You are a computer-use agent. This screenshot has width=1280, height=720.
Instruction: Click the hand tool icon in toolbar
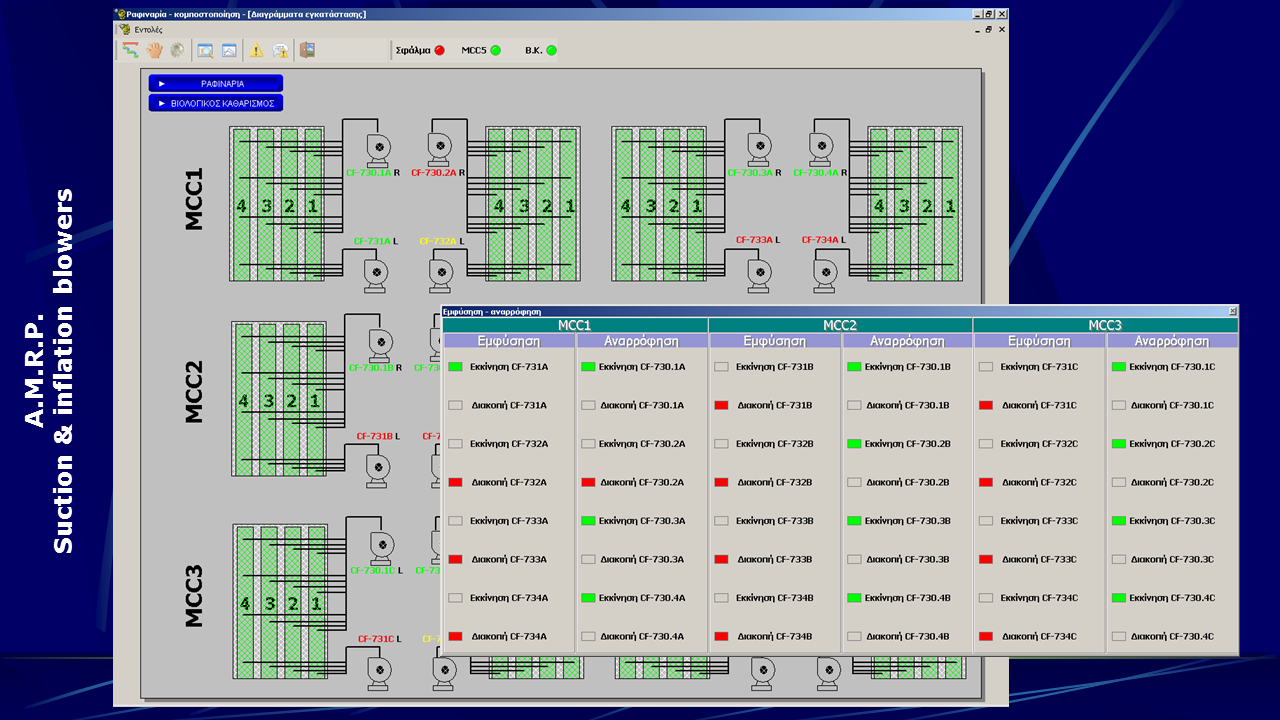155,50
